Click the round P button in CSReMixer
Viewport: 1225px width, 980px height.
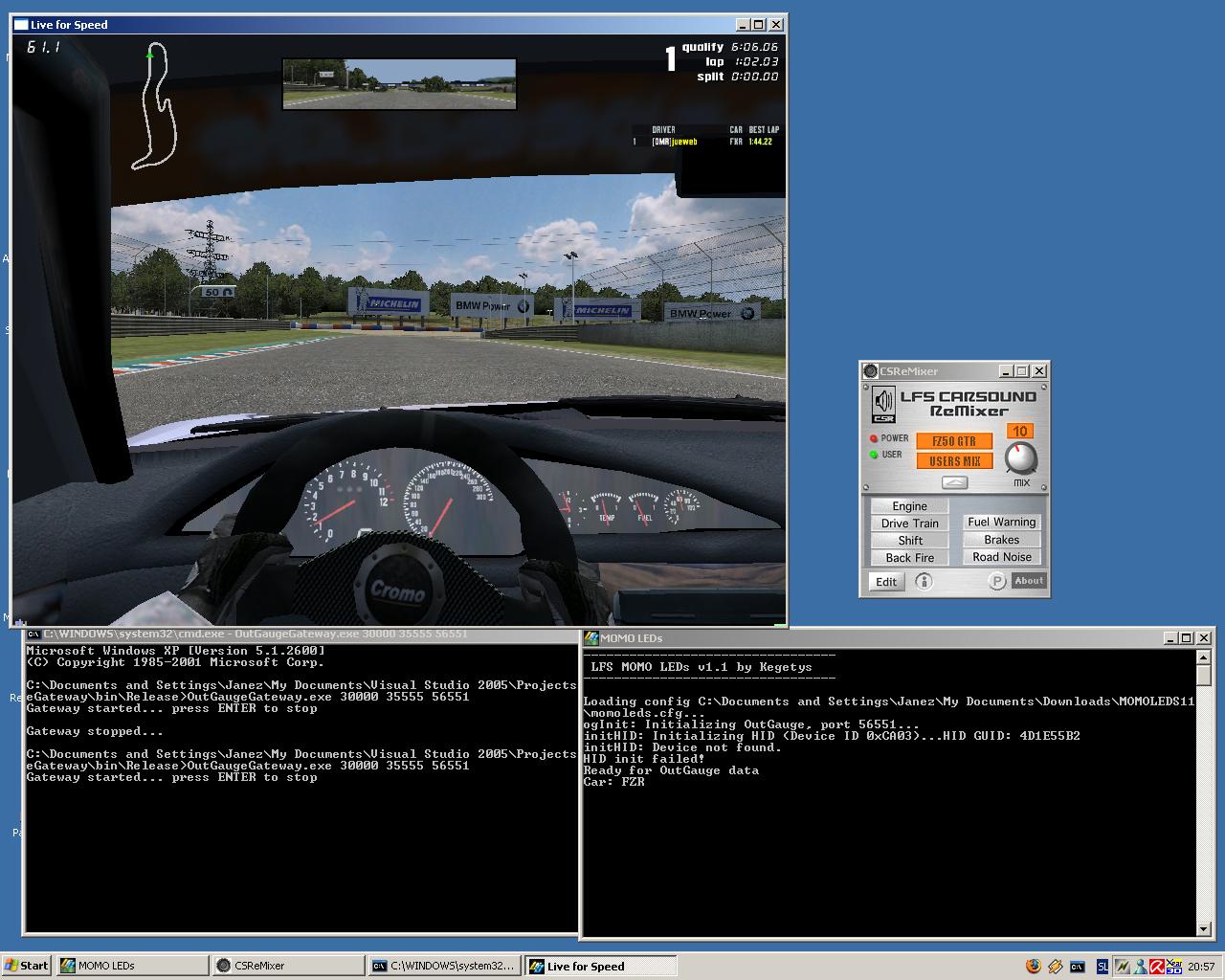(996, 581)
